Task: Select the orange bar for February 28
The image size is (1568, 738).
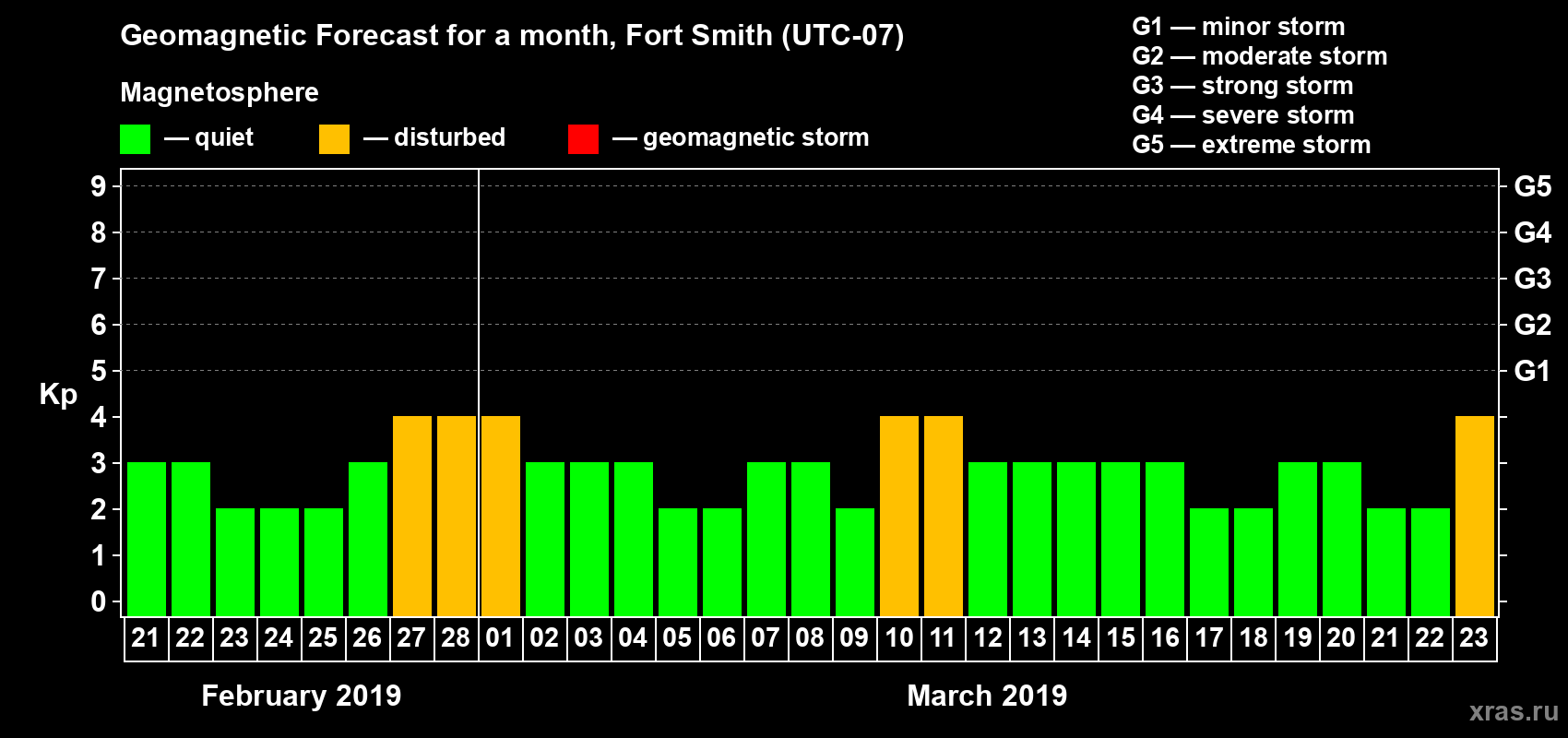Action: pos(457,517)
